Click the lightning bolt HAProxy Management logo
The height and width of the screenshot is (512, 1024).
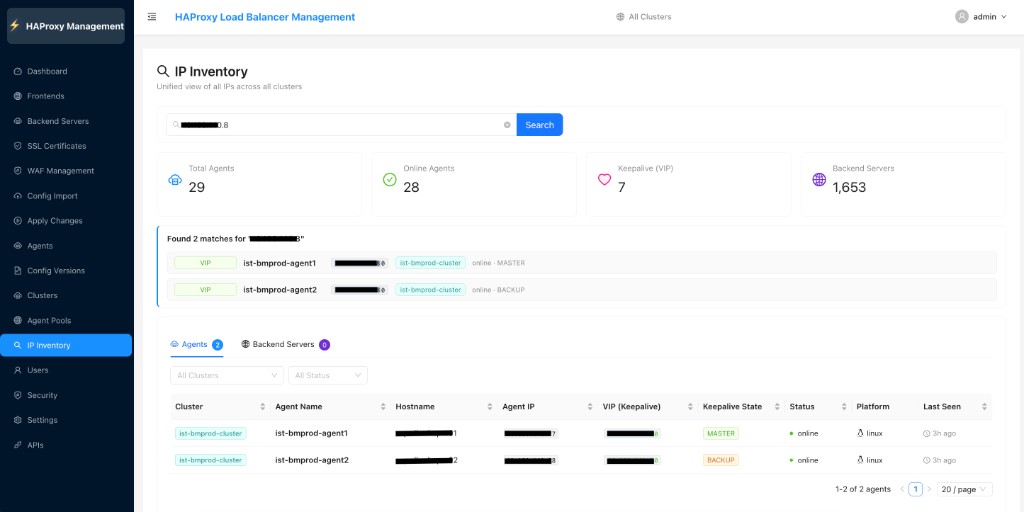point(14,26)
